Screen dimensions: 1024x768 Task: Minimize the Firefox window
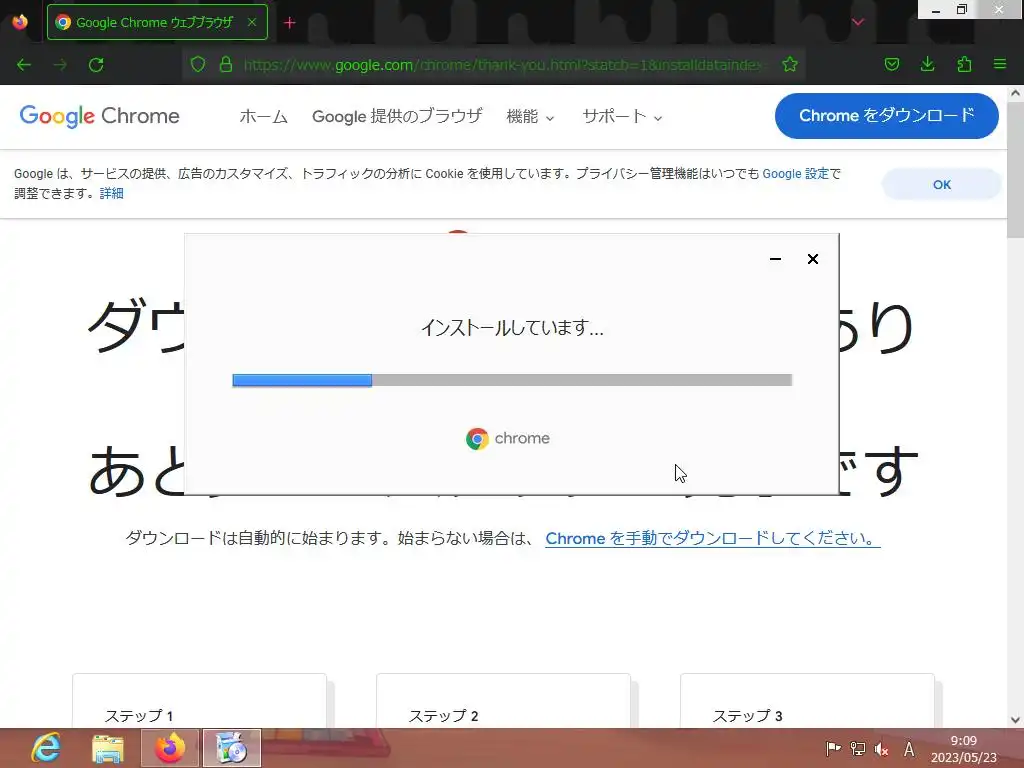pyautogui.click(x=935, y=10)
